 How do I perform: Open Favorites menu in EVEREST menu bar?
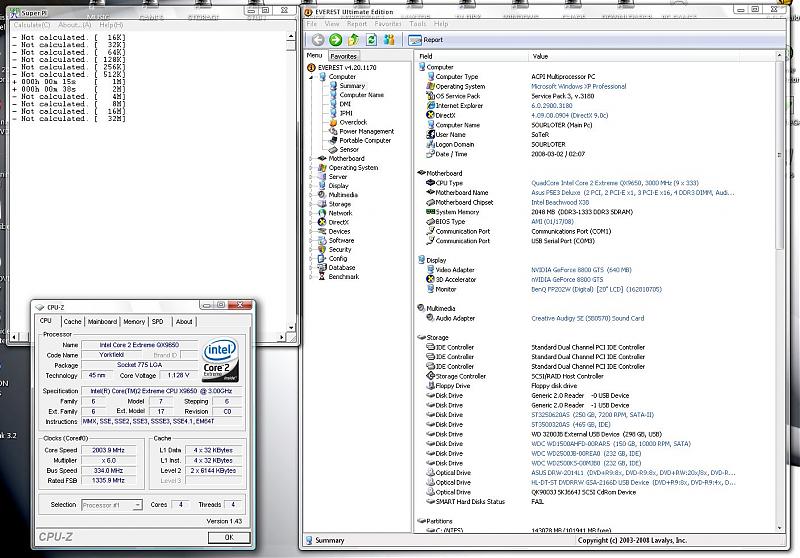coord(388,24)
